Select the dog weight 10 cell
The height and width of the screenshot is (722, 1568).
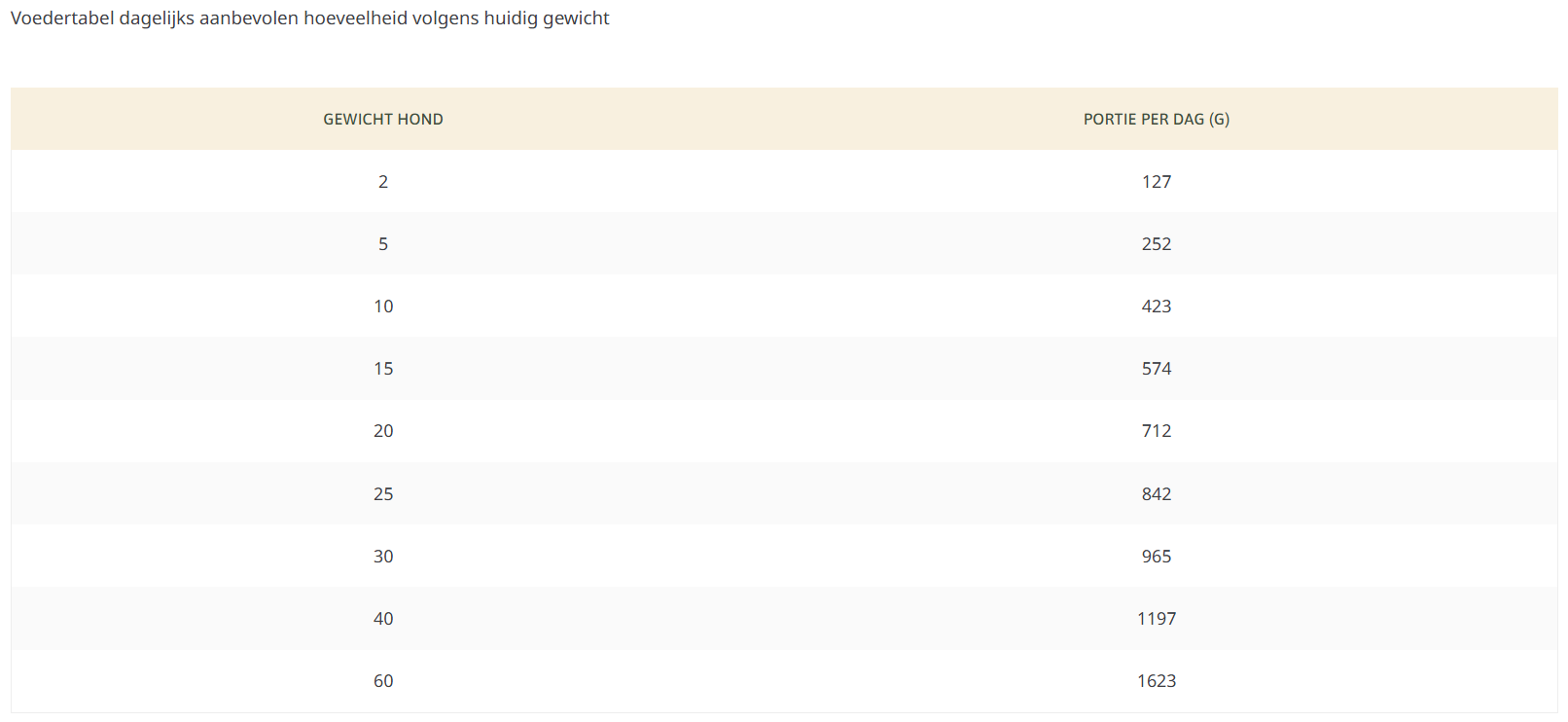coord(383,307)
